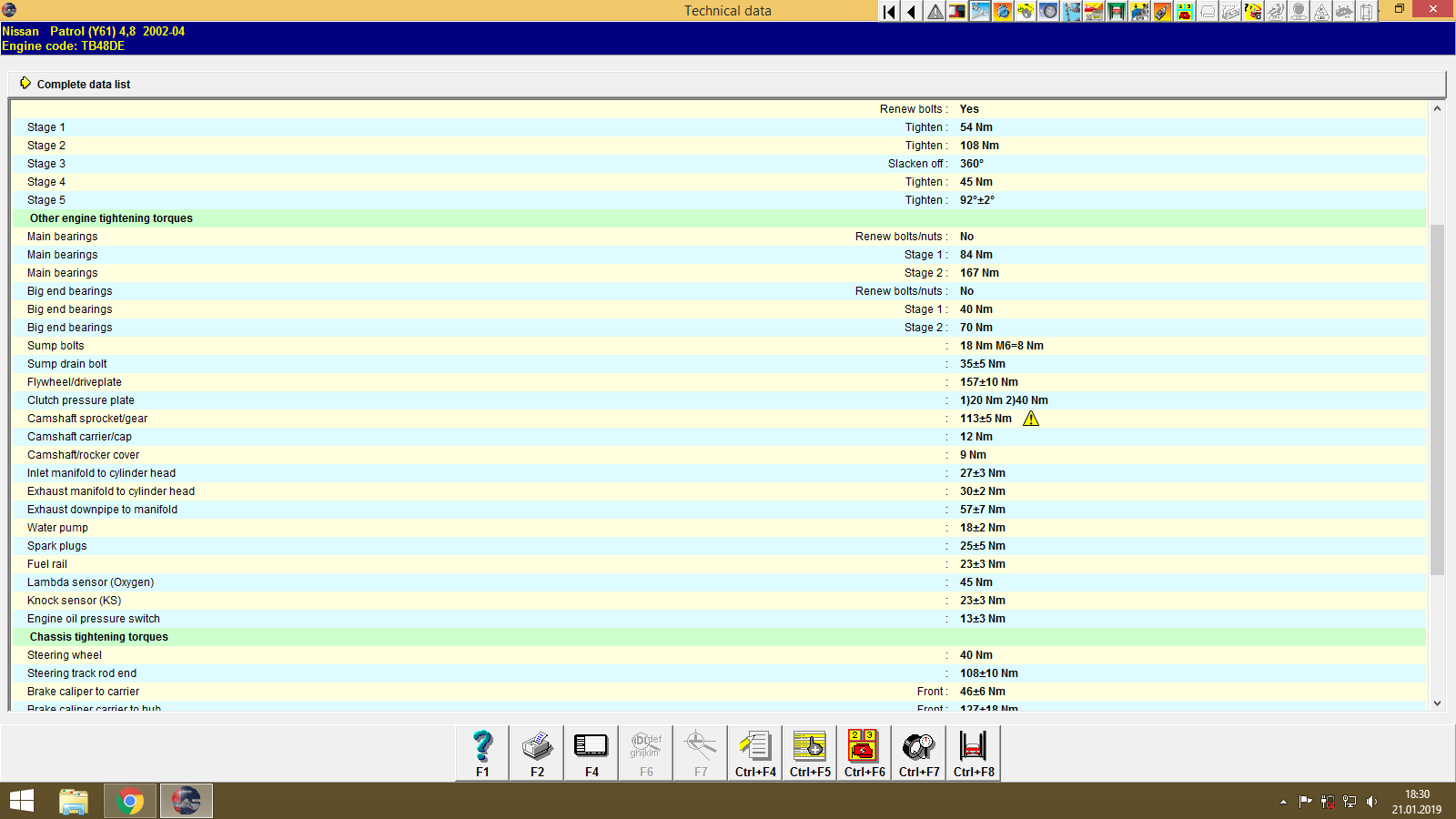Navigate back using the left arrow toolbar icon

[x=911, y=13]
